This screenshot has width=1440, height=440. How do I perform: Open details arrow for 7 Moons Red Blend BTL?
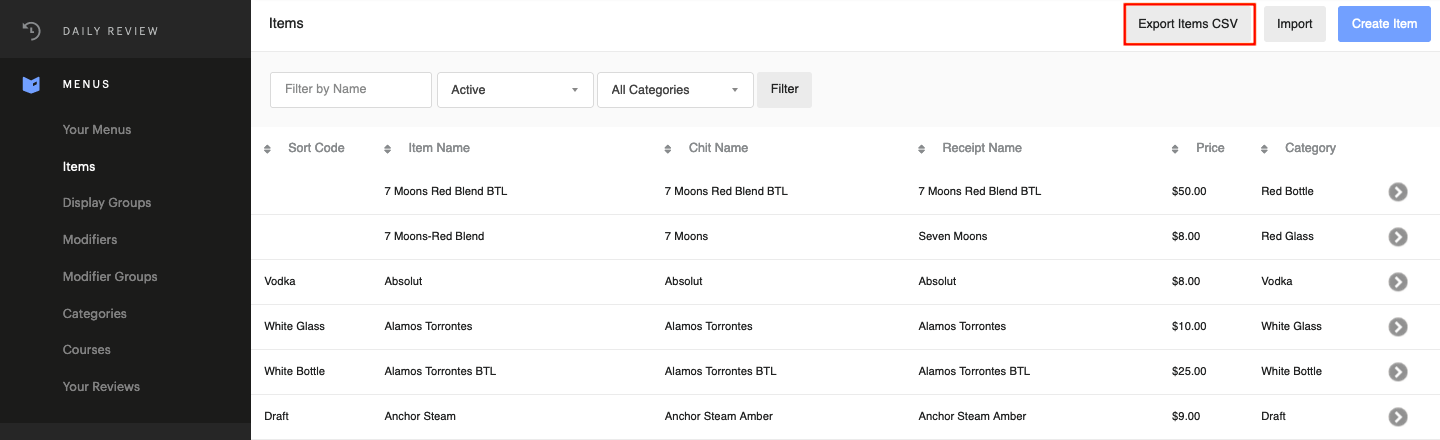(x=1397, y=192)
